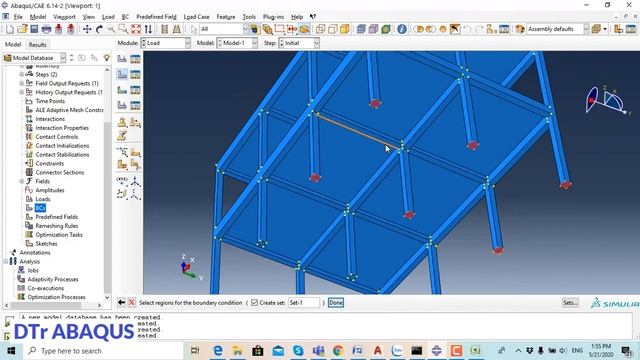Turn perspective view on
This screenshot has width=640, height=360.
coord(177,29)
